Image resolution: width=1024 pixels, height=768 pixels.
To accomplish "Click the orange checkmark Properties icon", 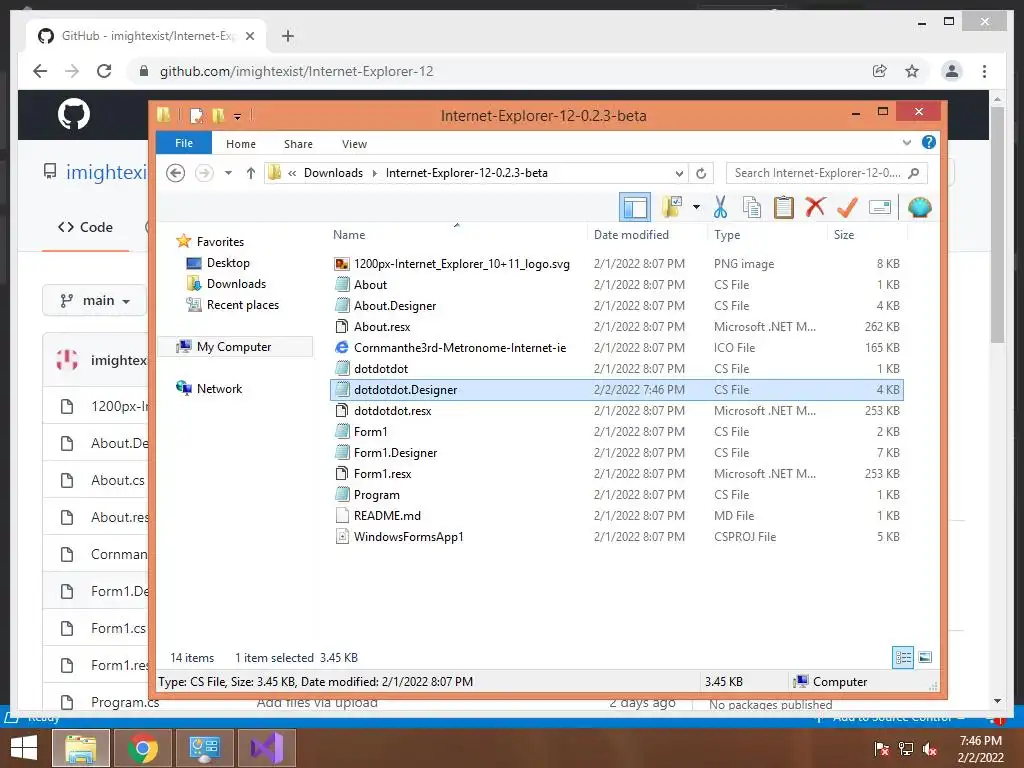I will 847,207.
